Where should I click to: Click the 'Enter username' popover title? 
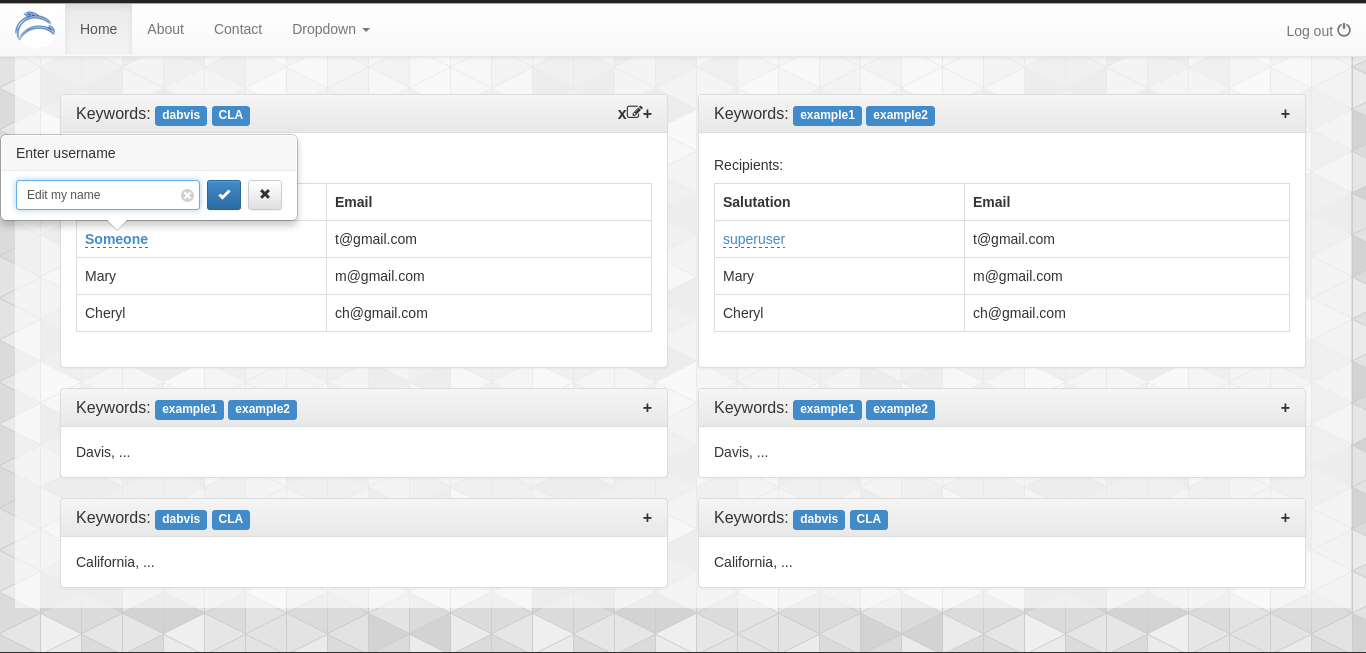(x=66, y=153)
